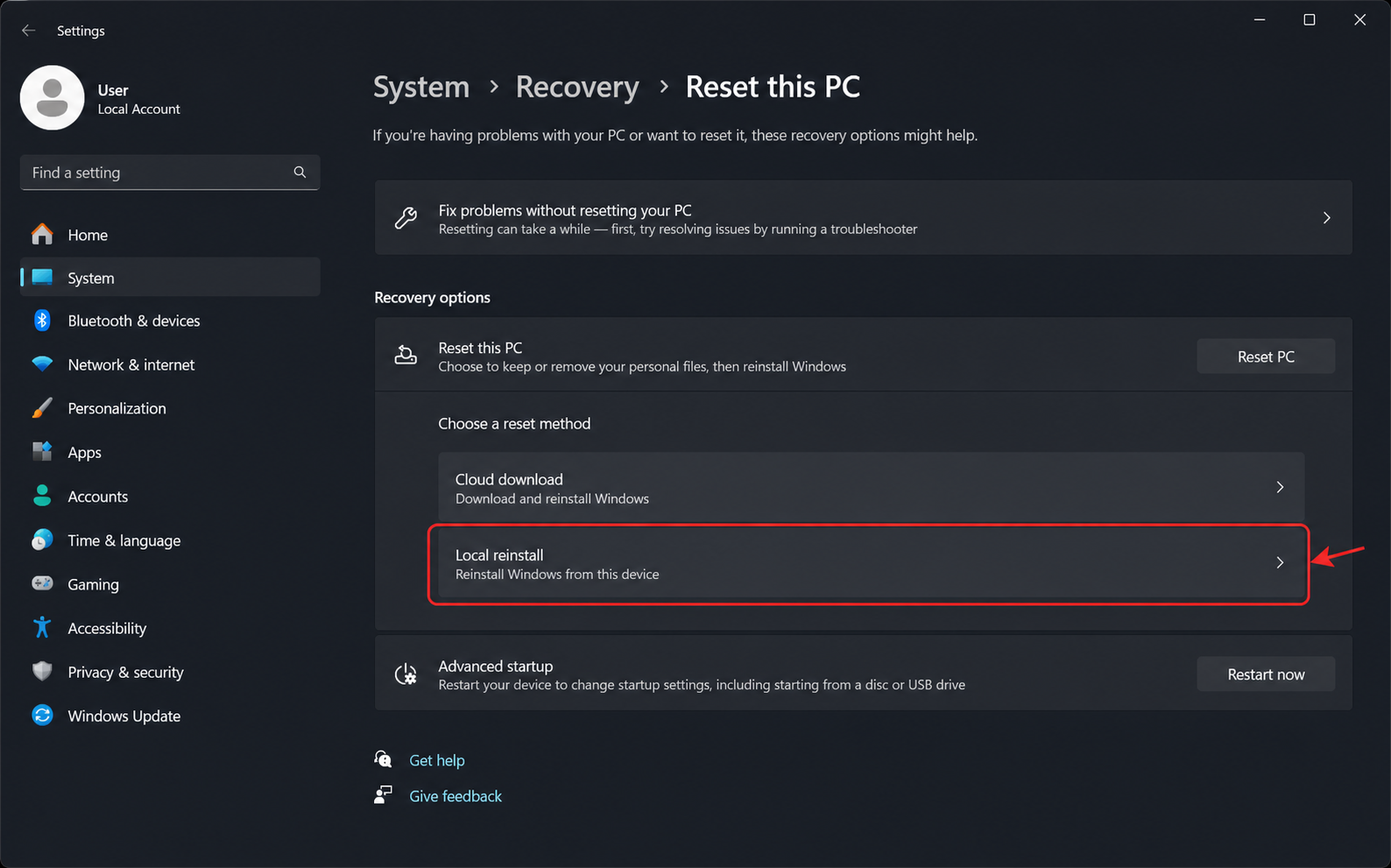The image size is (1391, 868).
Task: Go to Privacy & security label
Action: pyautogui.click(x=126, y=672)
